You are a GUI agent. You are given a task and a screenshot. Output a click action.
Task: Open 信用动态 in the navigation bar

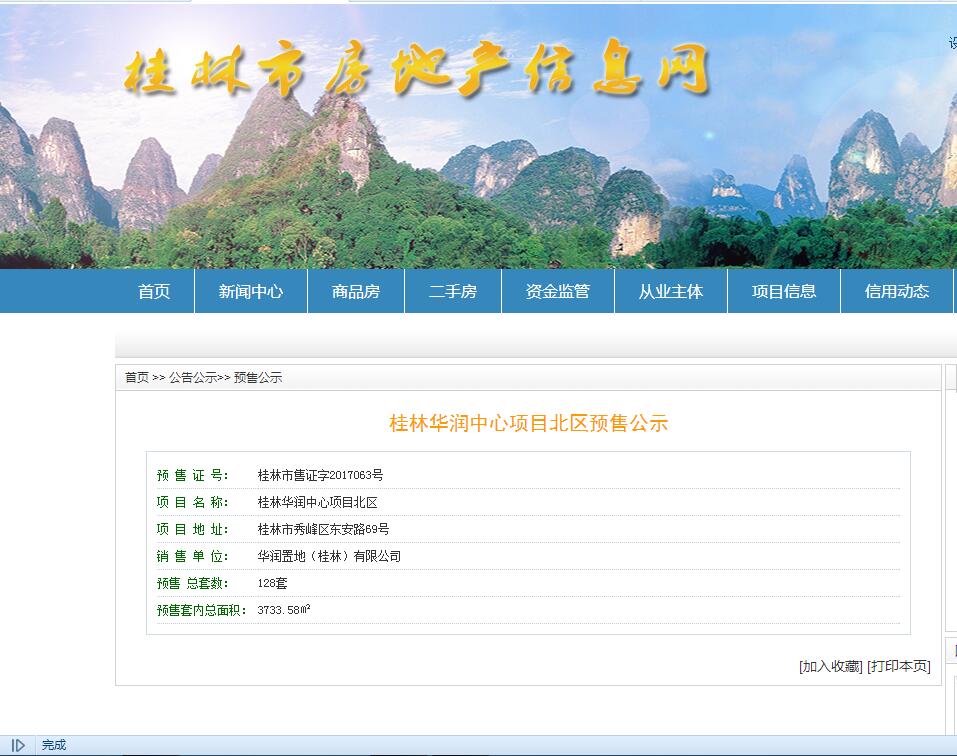coord(897,292)
